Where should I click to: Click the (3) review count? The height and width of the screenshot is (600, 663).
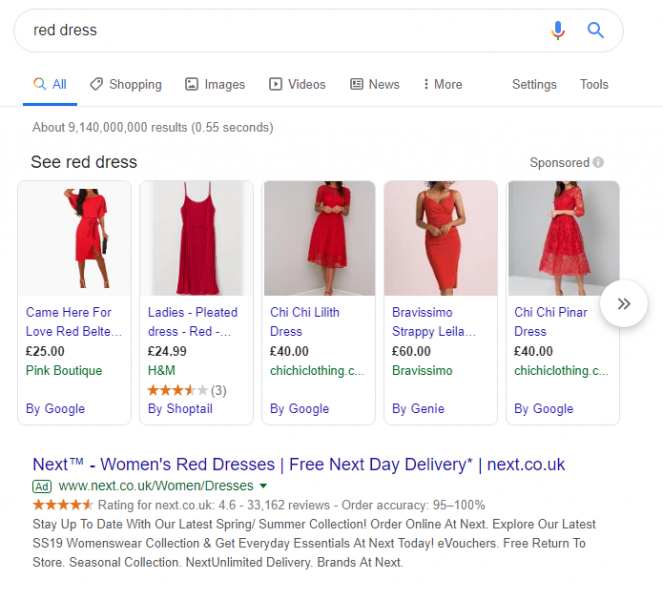[x=219, y=390]
